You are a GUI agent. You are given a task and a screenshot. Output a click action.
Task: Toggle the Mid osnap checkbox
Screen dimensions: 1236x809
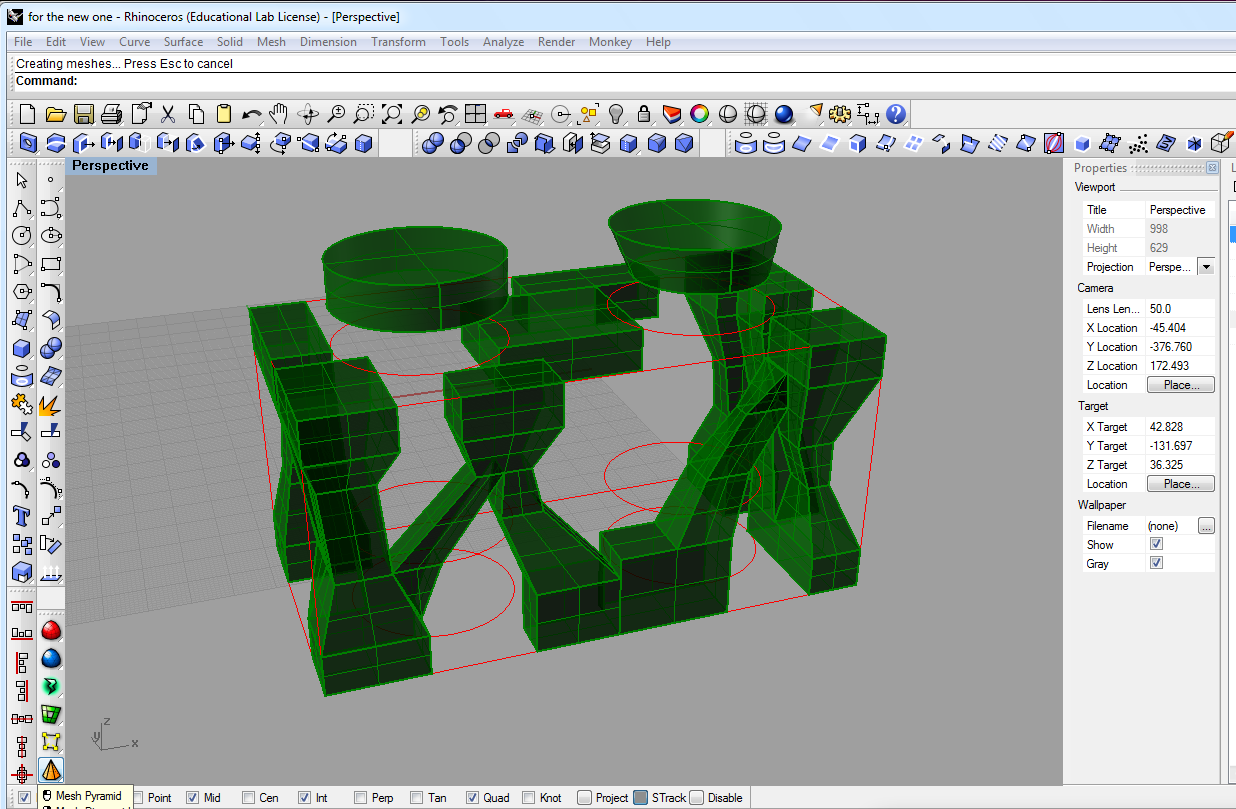coord(193,798)
